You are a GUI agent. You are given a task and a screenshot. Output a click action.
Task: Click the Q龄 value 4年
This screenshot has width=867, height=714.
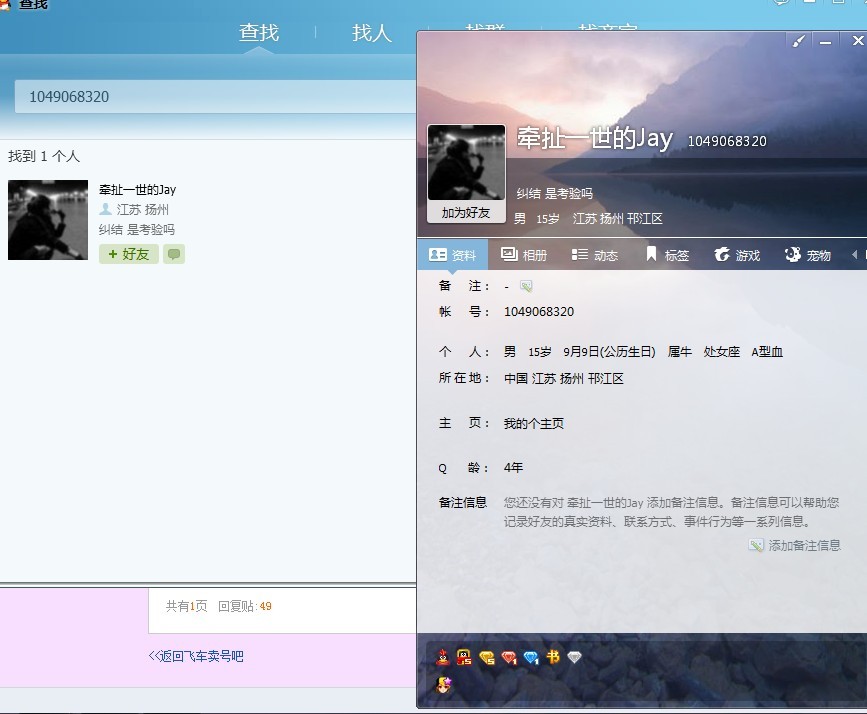pyautogui.click(x=513, y=467)
